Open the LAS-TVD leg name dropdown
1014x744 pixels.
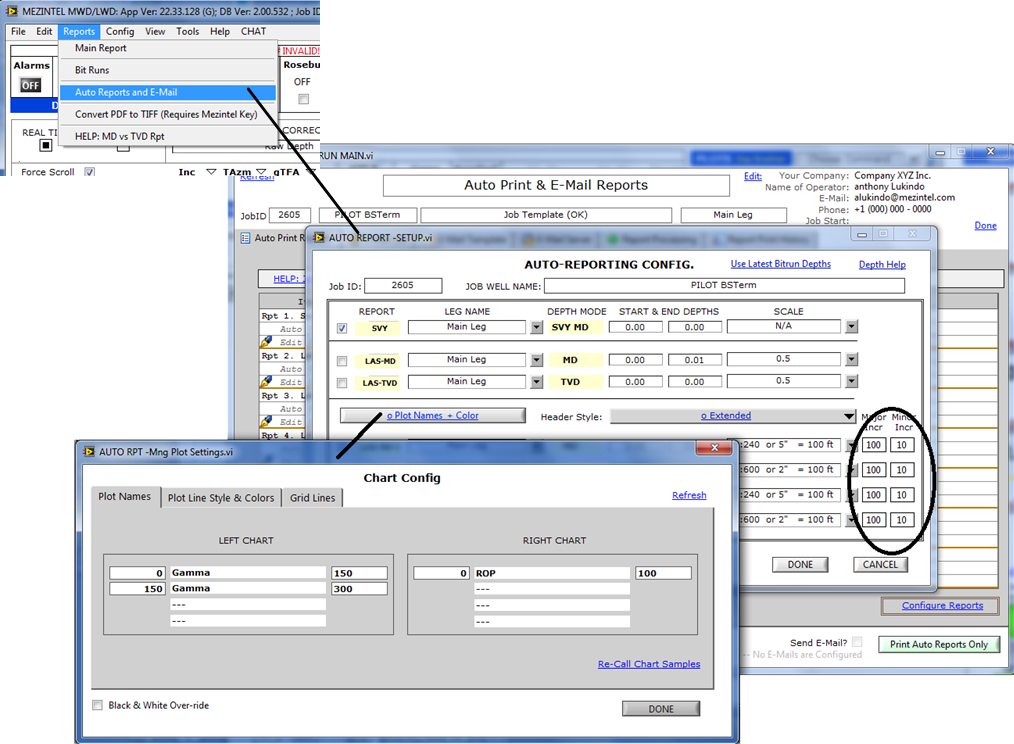[x=537, y=382]
